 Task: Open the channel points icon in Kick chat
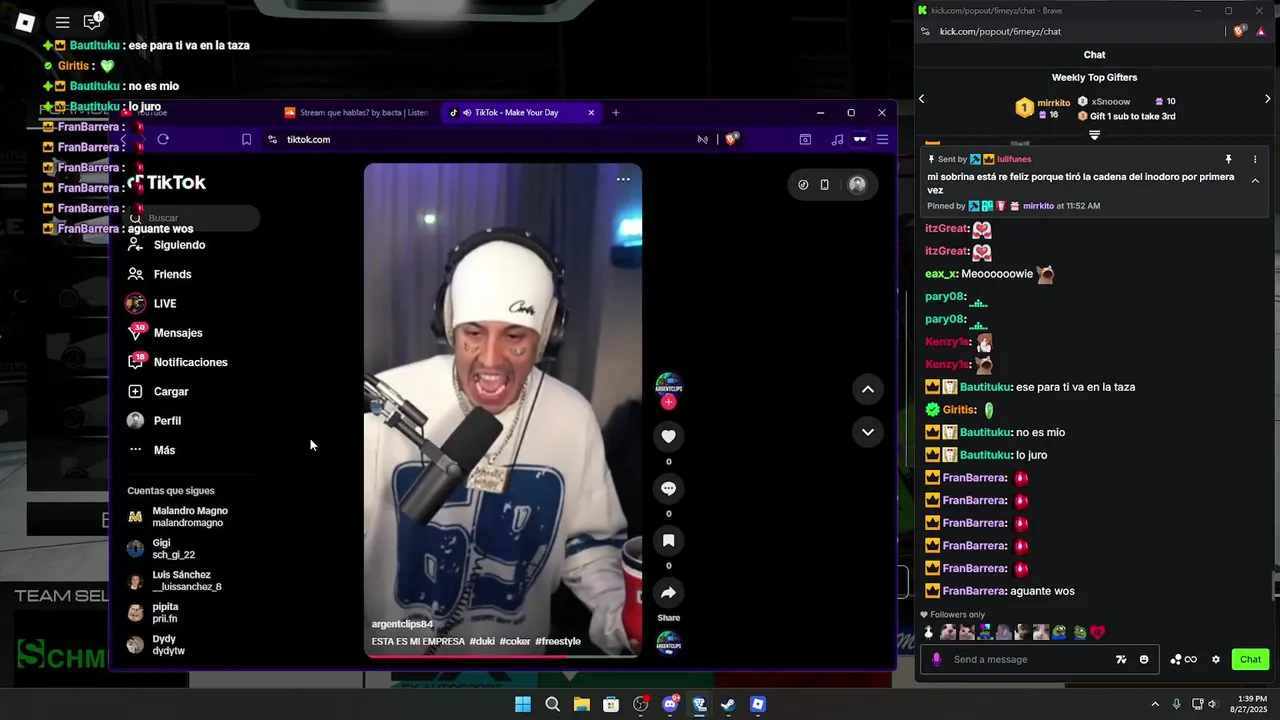pyautogui.click(x=1183, y=659)
